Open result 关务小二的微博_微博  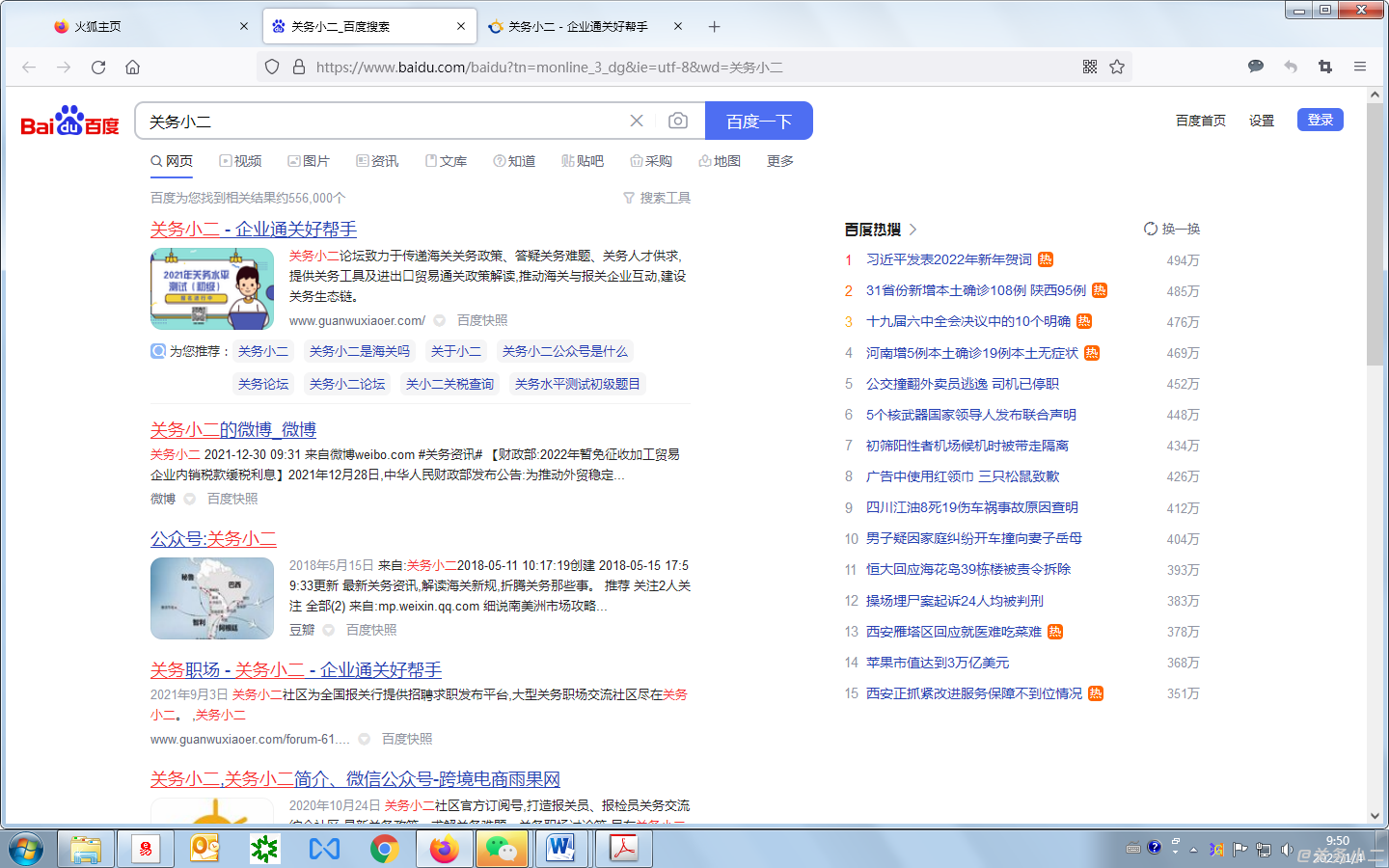click(x=233, y=429)
